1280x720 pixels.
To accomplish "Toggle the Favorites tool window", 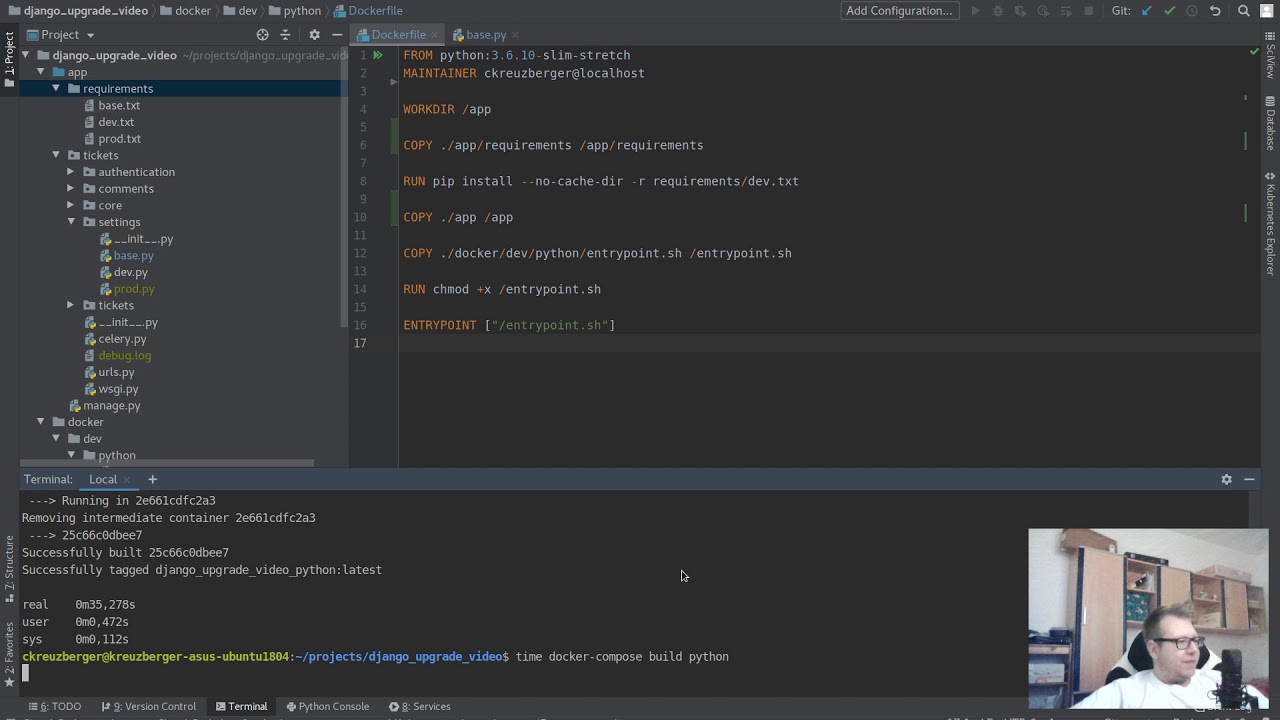I will pos(9,648).
